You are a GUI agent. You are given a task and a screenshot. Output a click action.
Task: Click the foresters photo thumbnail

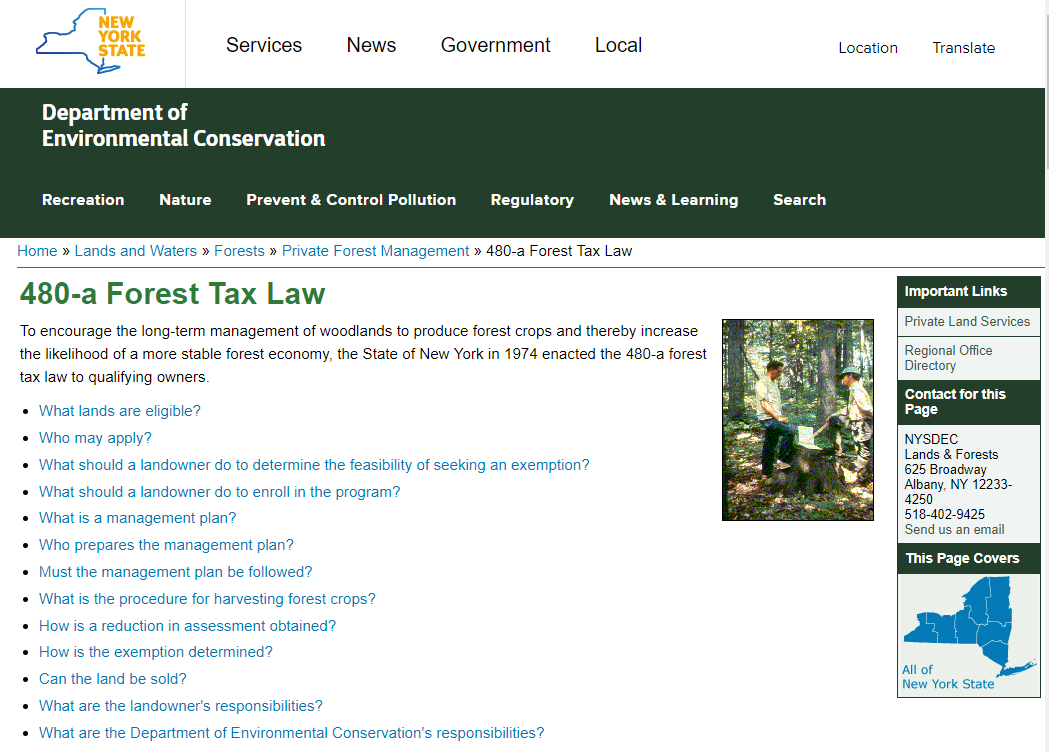pyautogui.click(x=797, y=419)
